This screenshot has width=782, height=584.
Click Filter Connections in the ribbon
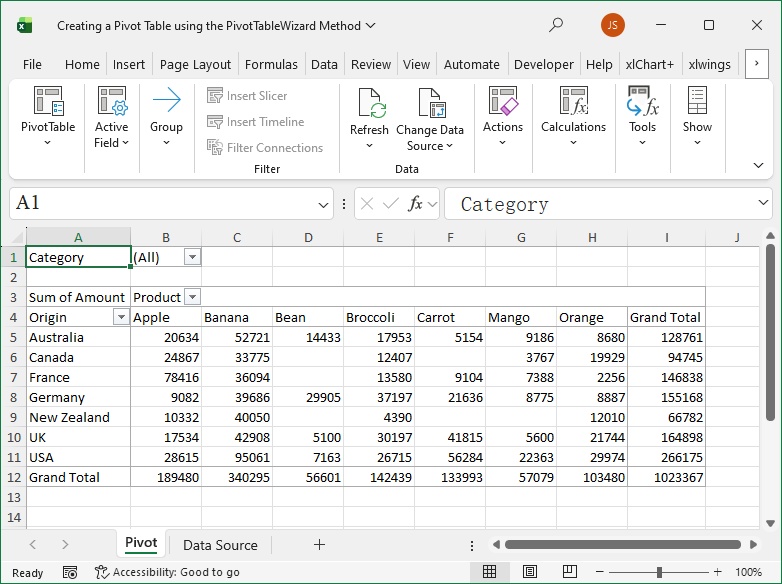265,148
